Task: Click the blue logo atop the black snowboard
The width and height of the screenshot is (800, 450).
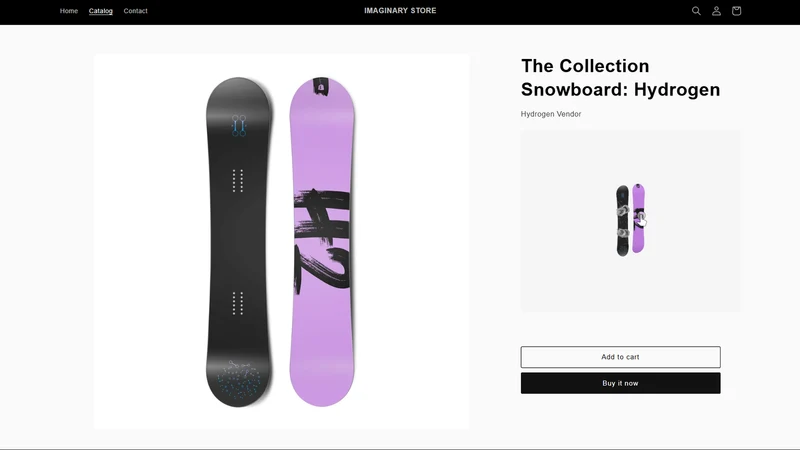Action: click(x=239, y=126)
